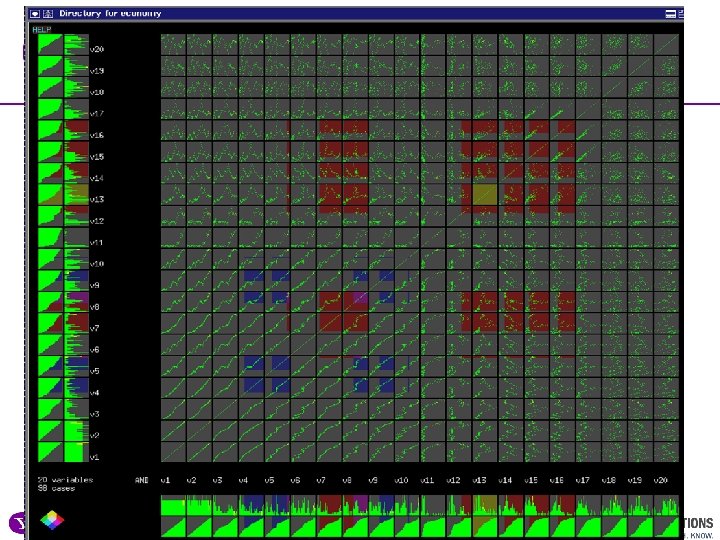
Task: Open the v4 column cumulative plot at bottom
Action: (x=251, y=527)
